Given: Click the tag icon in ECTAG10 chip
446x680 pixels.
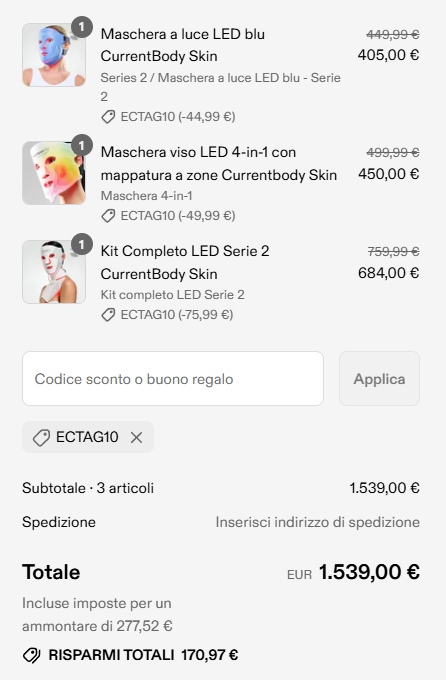Looking at the screenshot, I should tap(41, 438).
